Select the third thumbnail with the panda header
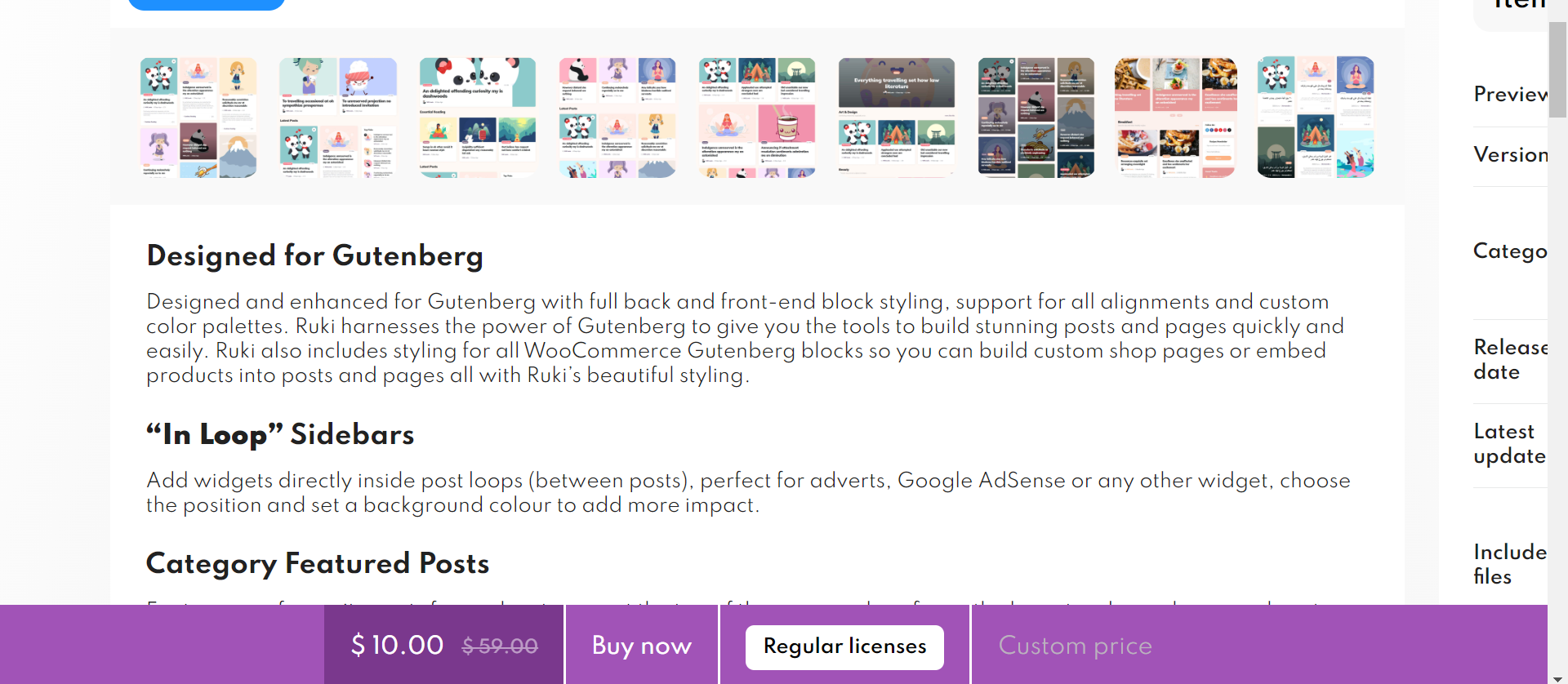This screenshot has width=1568, height=684. click(x=478, y=117)
